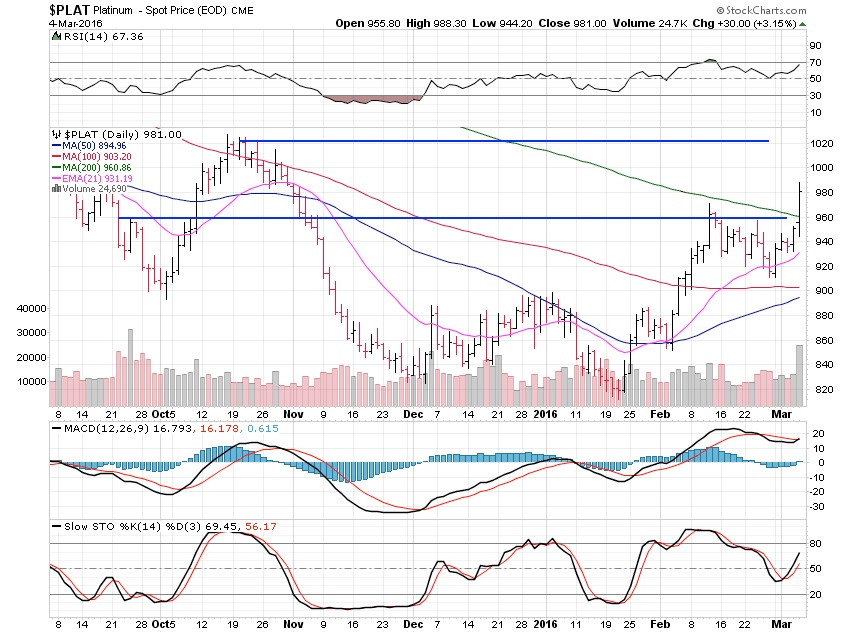Click the MACD signal value '16.178'
This screenshot has height=633, width=850.
click(219, 428)
